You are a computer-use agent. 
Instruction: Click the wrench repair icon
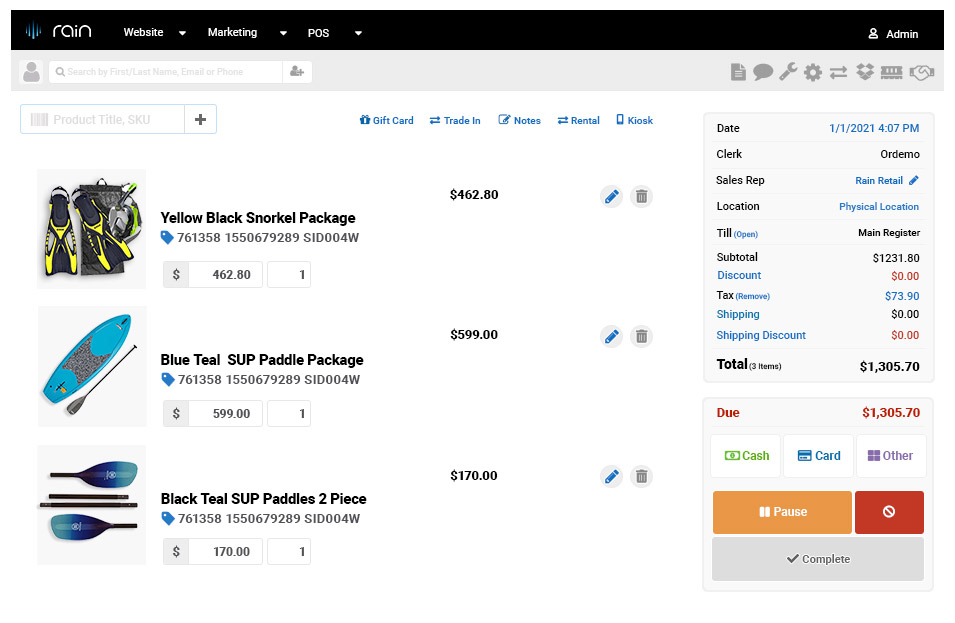788,72
